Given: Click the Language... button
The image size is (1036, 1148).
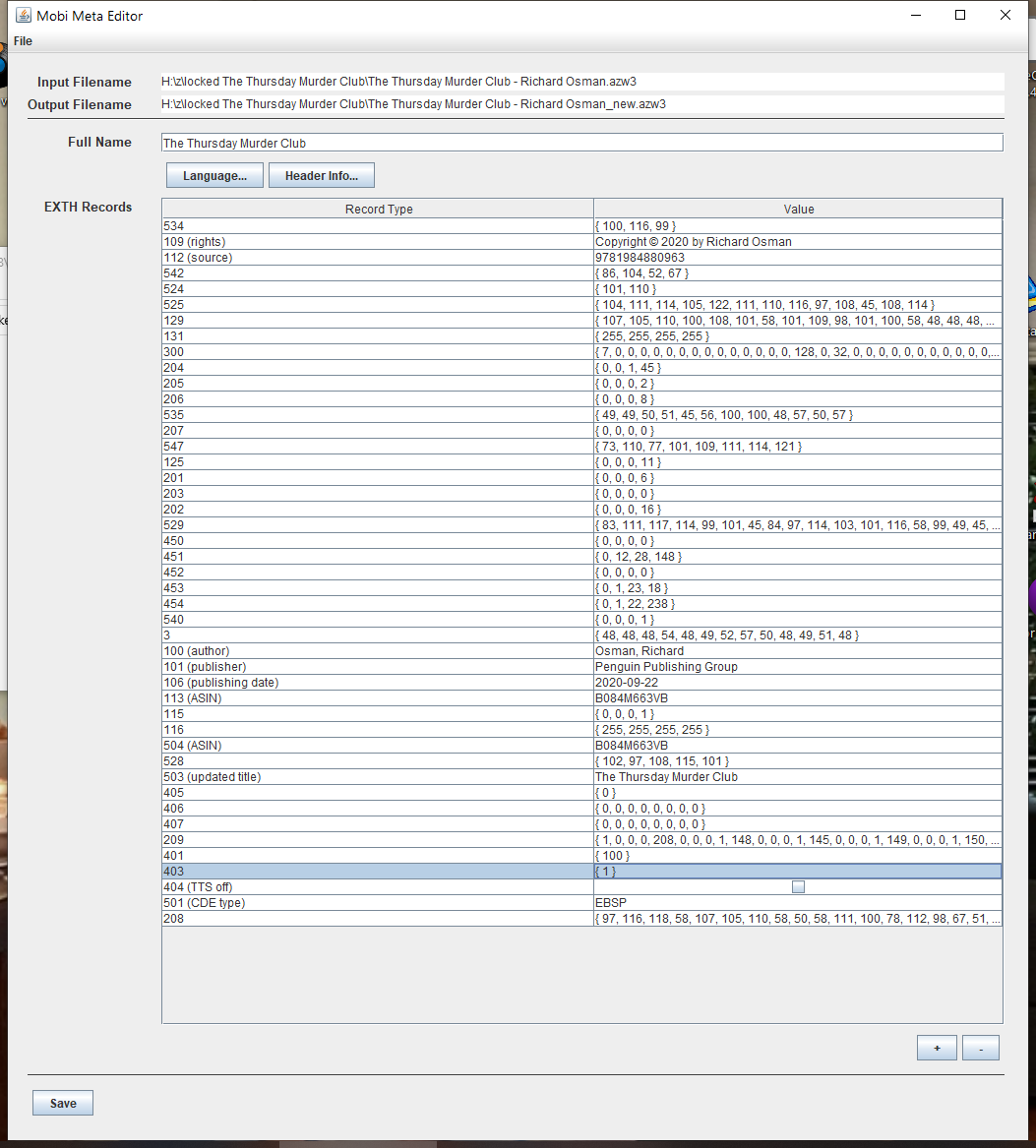Looking at the screenshot, I should pos(214,176).
